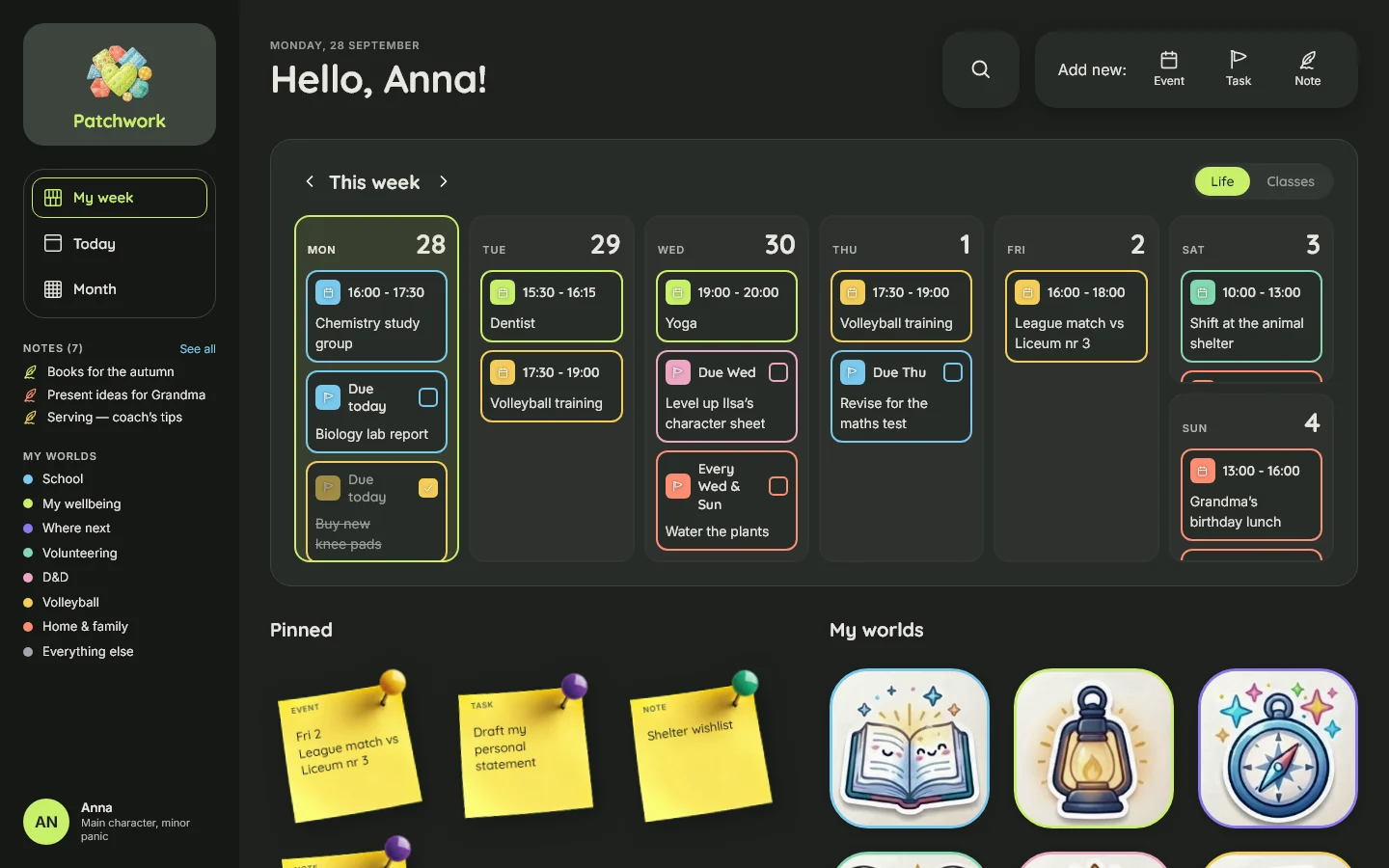Open Today view
This screenshot has width=1389, height=868.
click(120, 244)
